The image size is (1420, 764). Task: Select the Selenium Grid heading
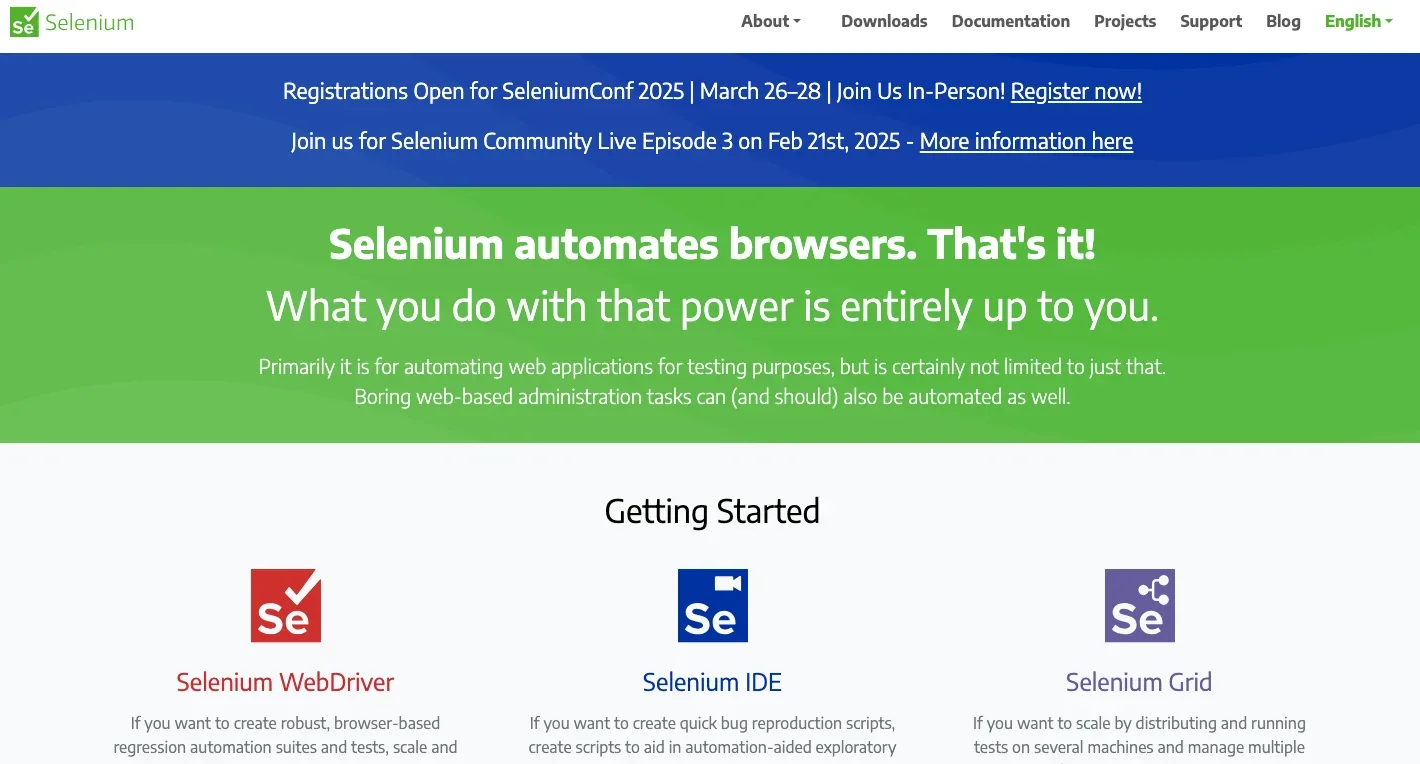1138,682
